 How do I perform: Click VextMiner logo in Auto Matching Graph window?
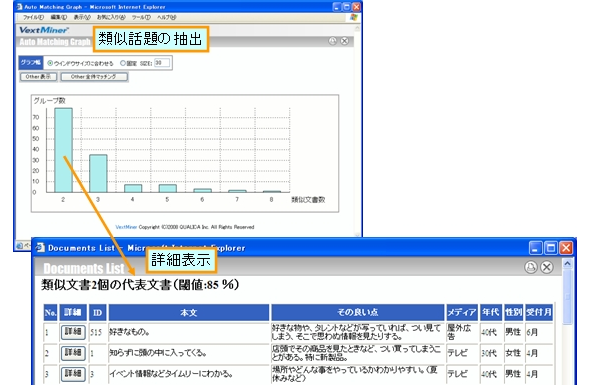(x=44, y=30)
